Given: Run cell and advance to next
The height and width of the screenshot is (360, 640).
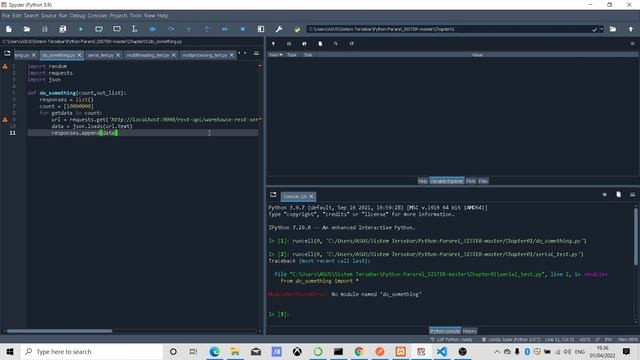Looking at the screenshot, I should 117,29.
